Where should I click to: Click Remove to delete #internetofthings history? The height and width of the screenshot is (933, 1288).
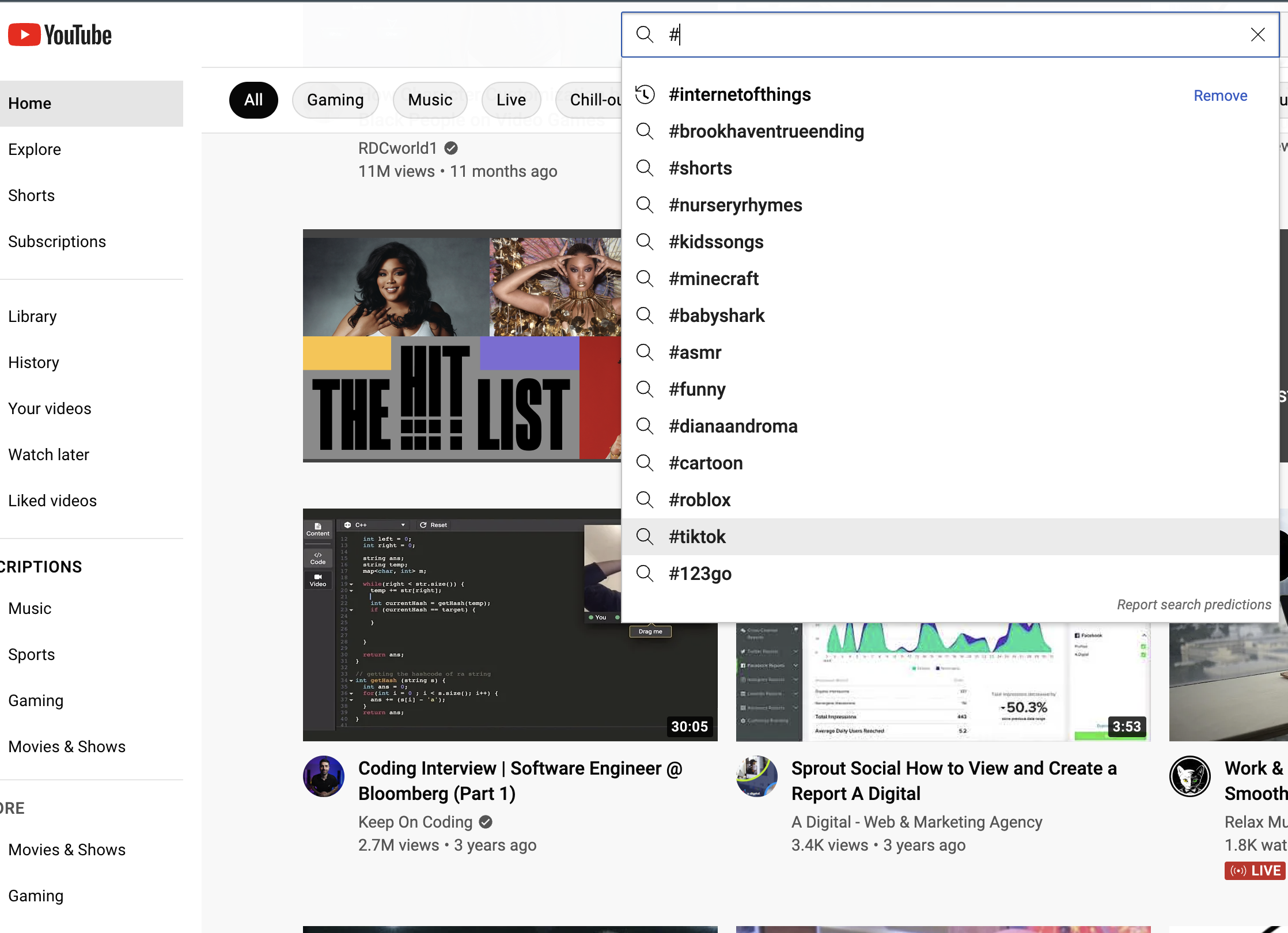click(1220, 94)
